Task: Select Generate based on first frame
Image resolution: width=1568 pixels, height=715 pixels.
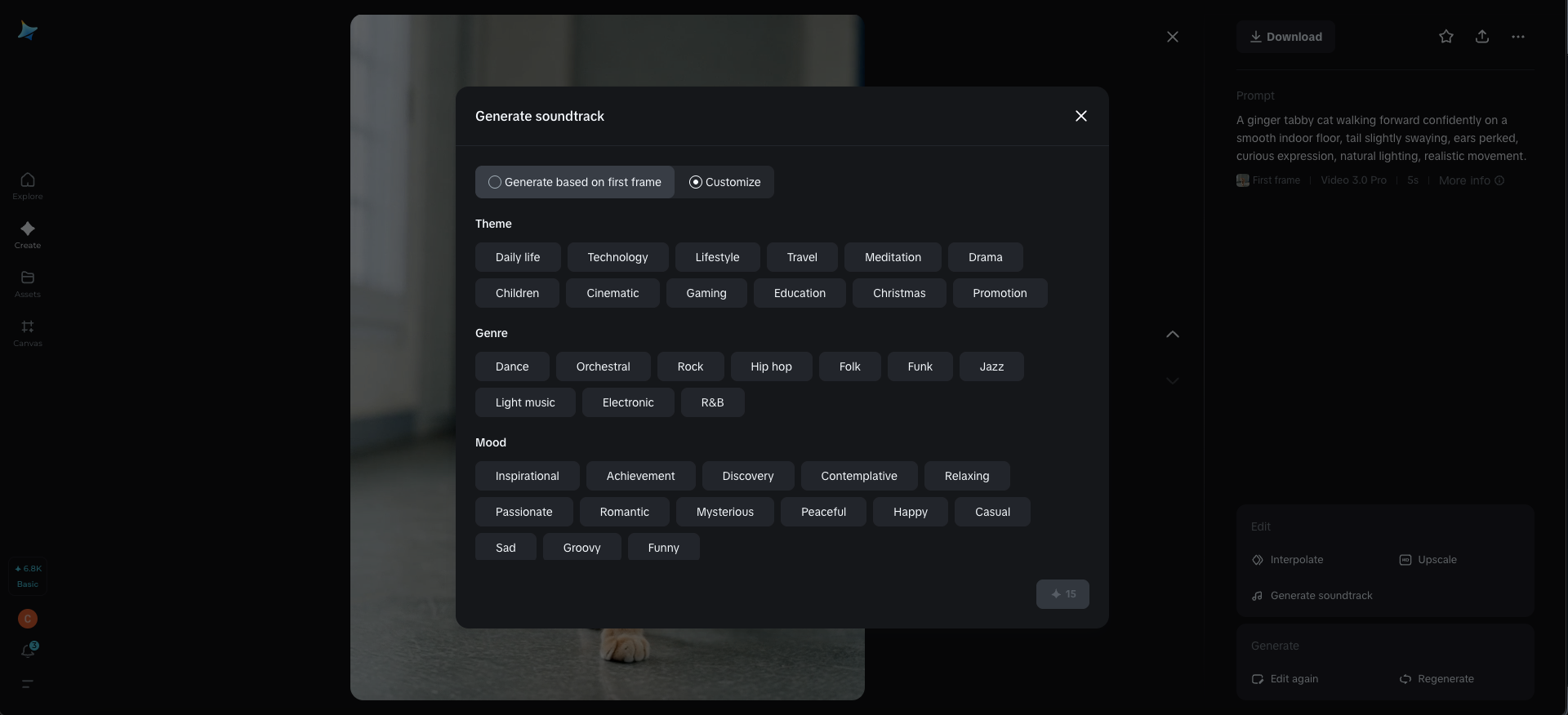Action: click(x=575, y=182)
